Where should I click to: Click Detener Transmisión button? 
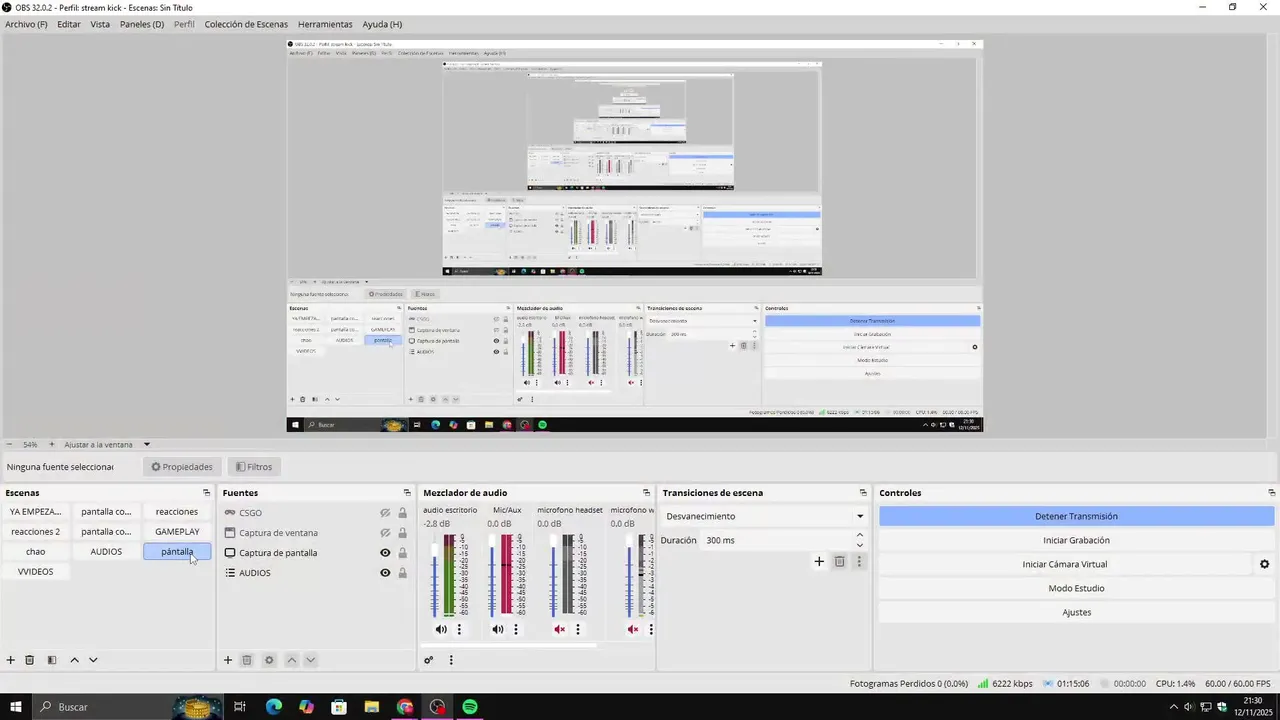[1076, 516]
